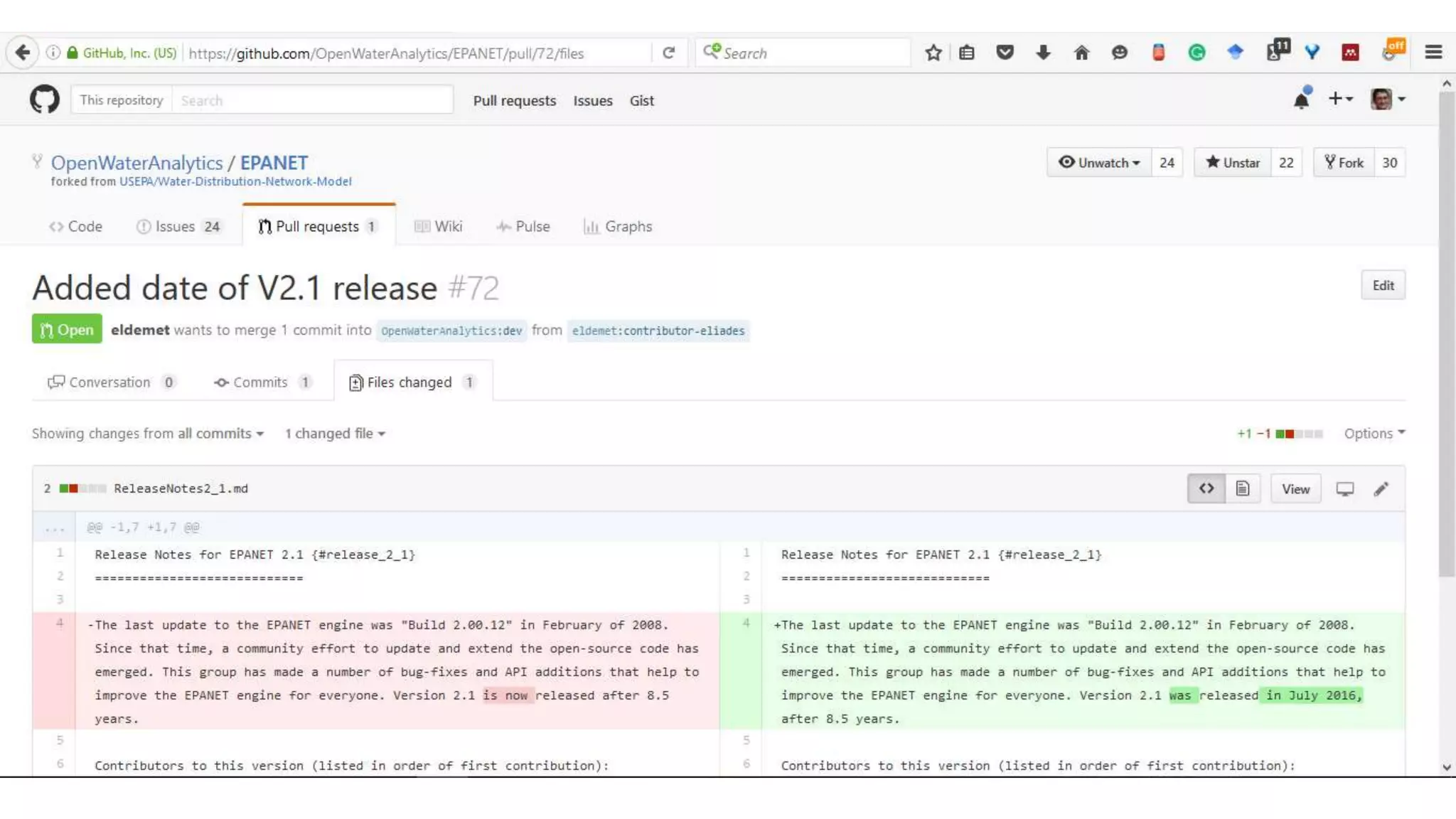The width and height of the screenshot is (1456, 819).
Task: Click the browser Search box
Action: (x=803, y=53)
